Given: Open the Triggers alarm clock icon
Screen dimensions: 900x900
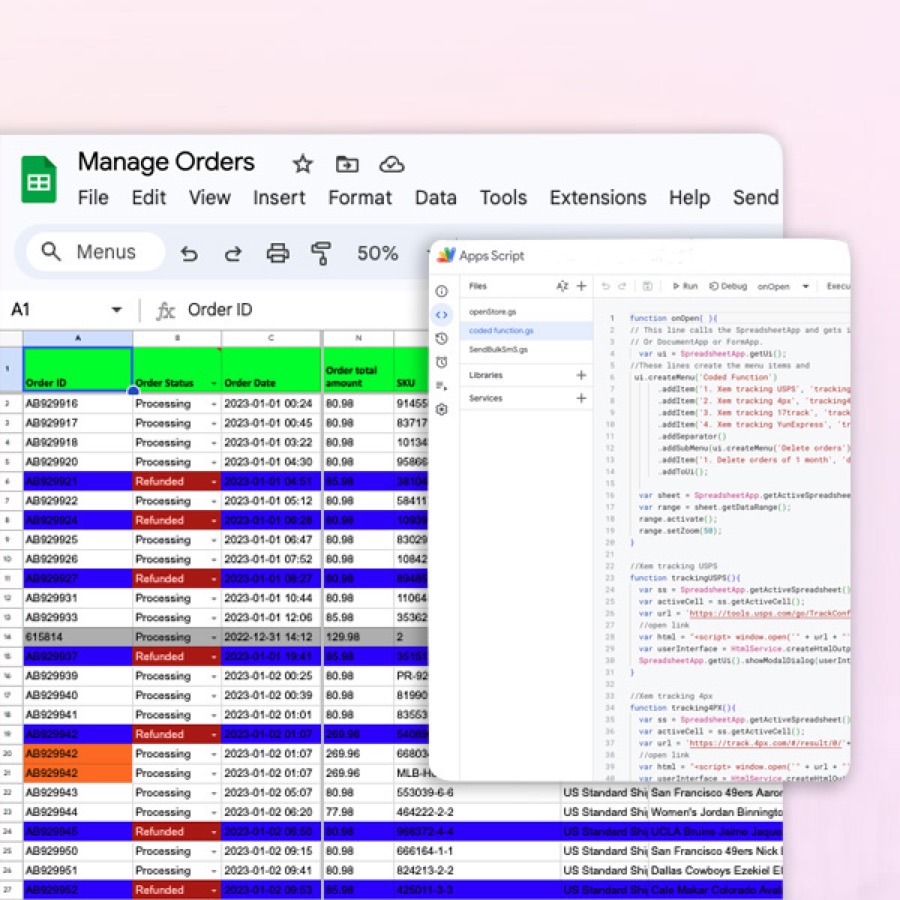Looking at the screenshot, I should point(441,362).
